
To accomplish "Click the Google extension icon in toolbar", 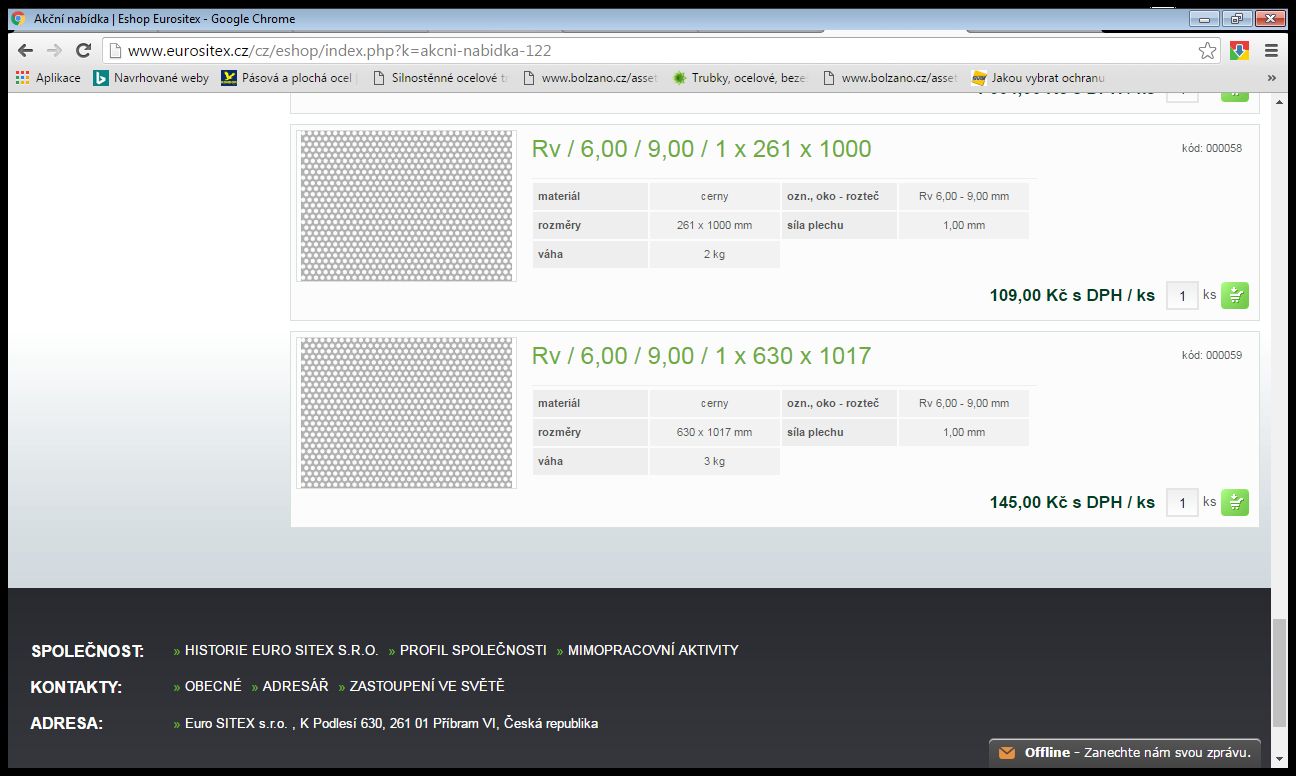I will [x=1239, y=51].
